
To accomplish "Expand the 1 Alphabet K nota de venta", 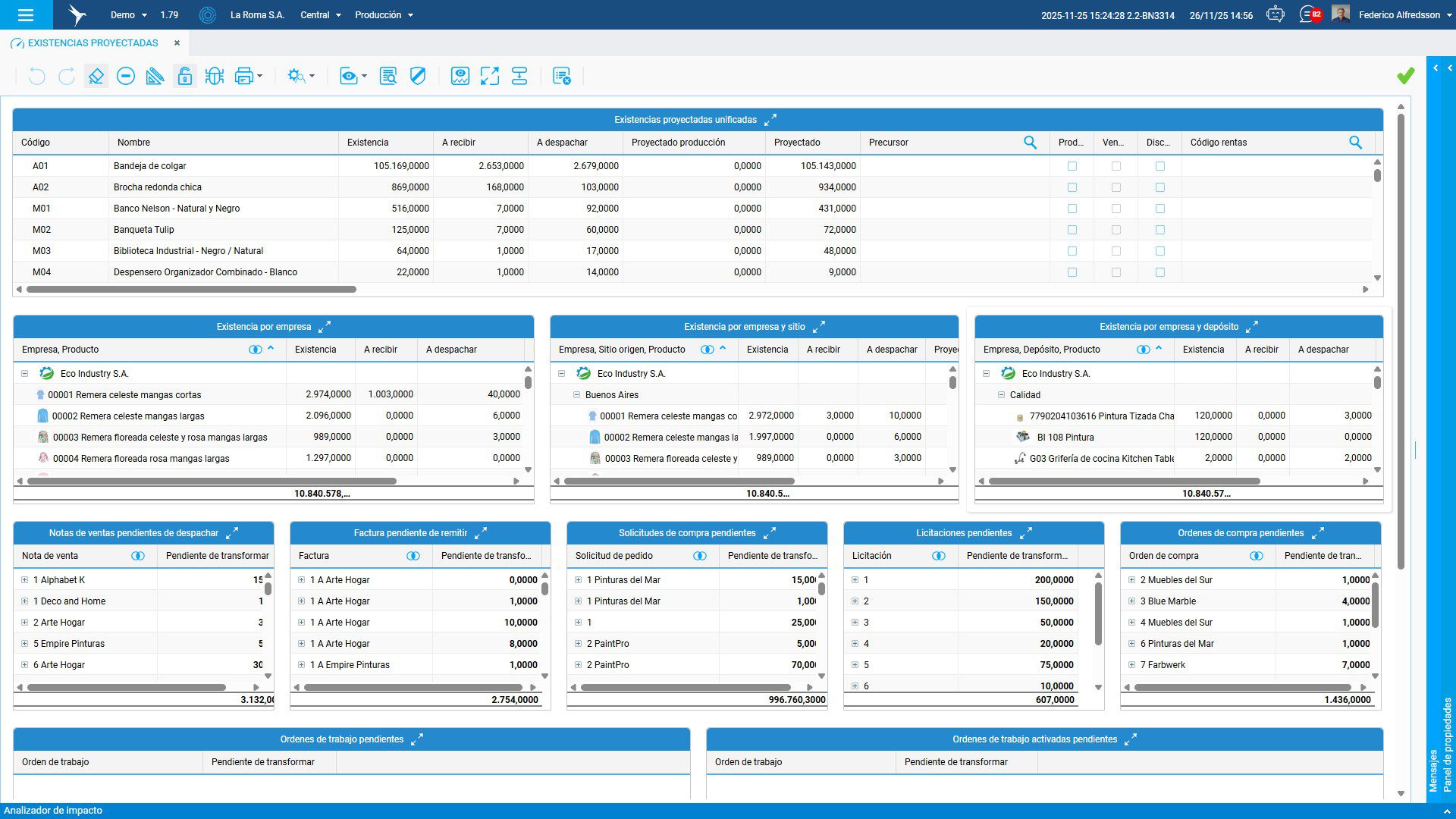I will 25,580.
